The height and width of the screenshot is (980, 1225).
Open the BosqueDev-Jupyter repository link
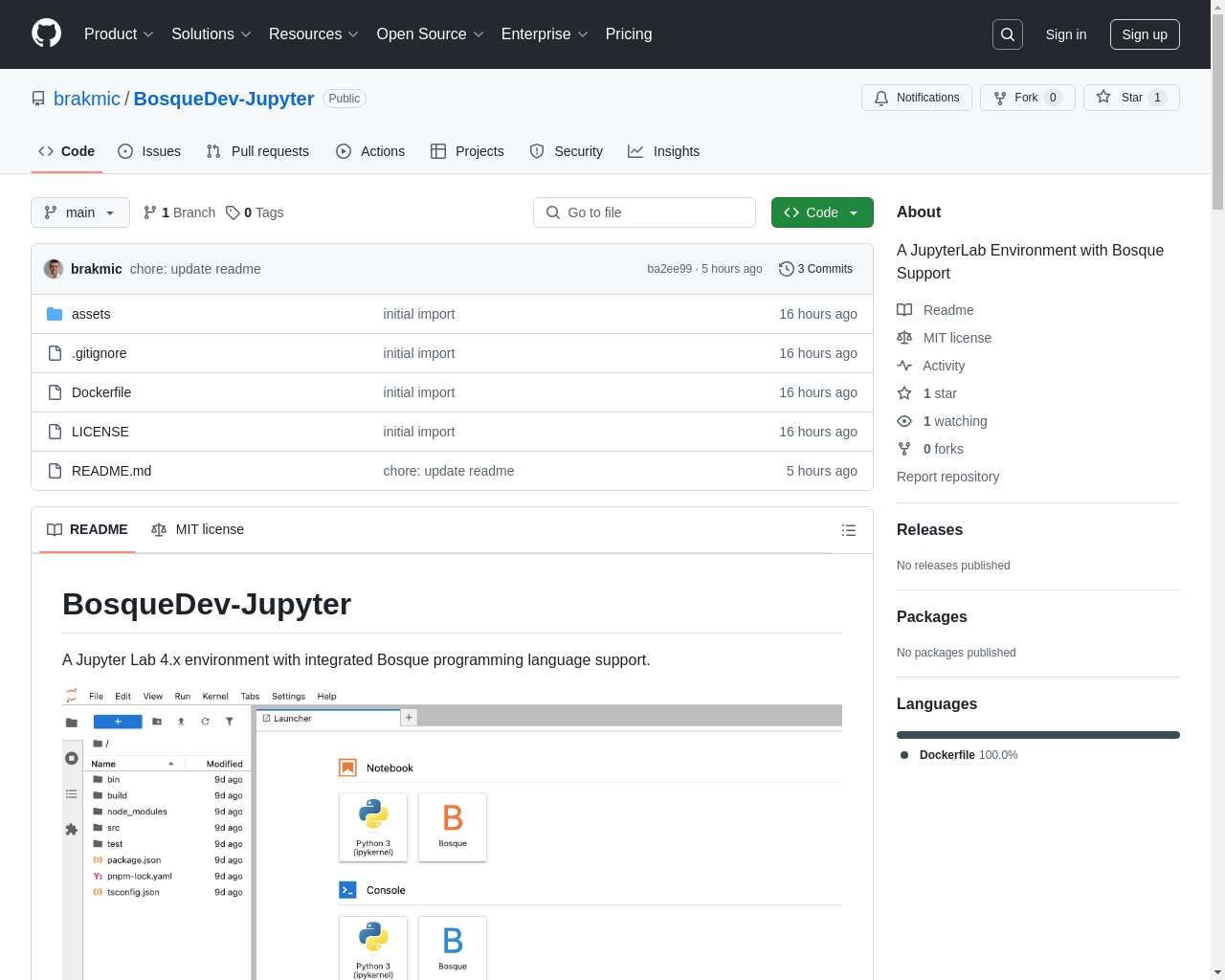pos(224,99)
